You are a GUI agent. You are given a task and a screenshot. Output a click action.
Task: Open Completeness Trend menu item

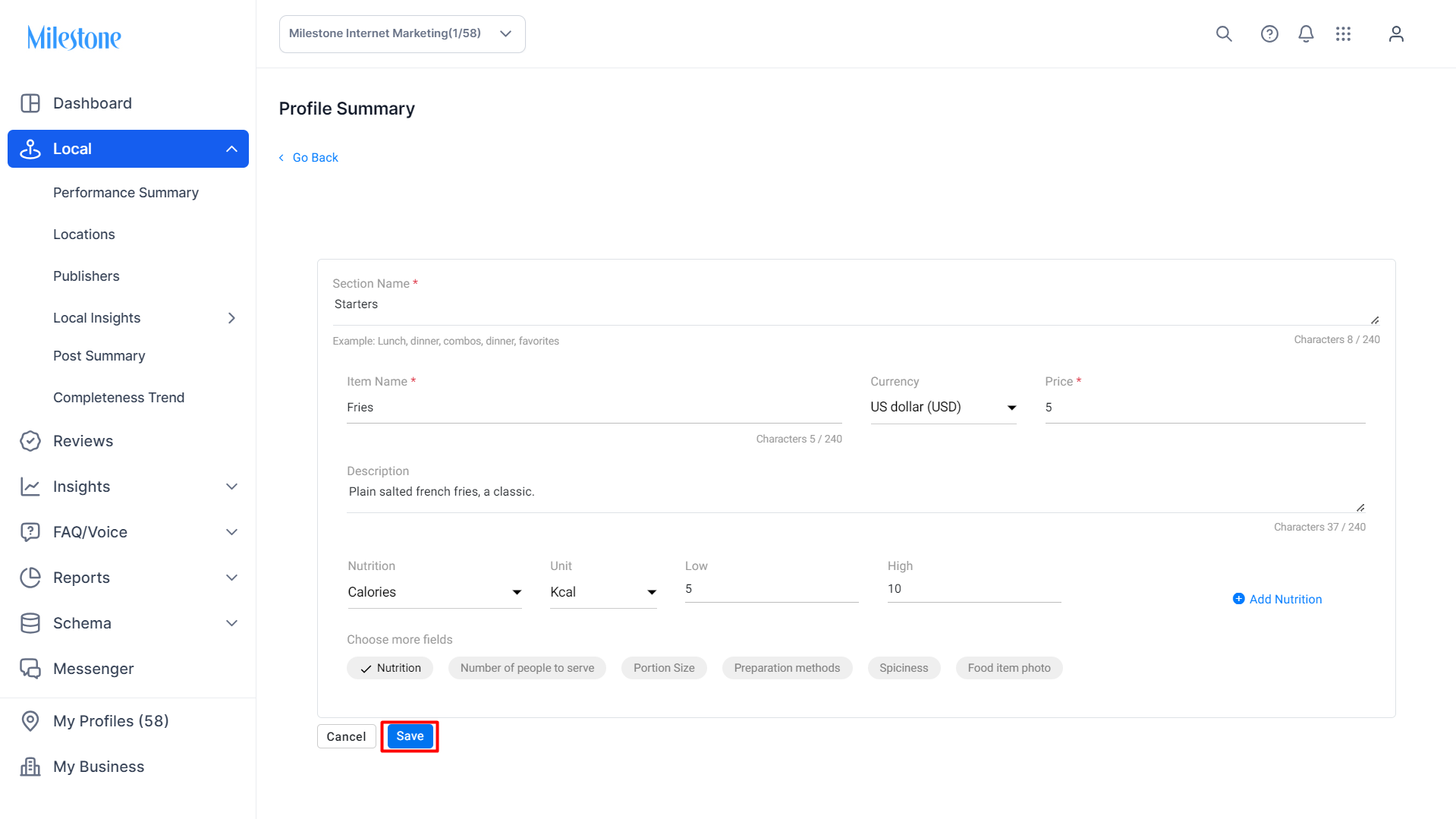pos(119,398)
